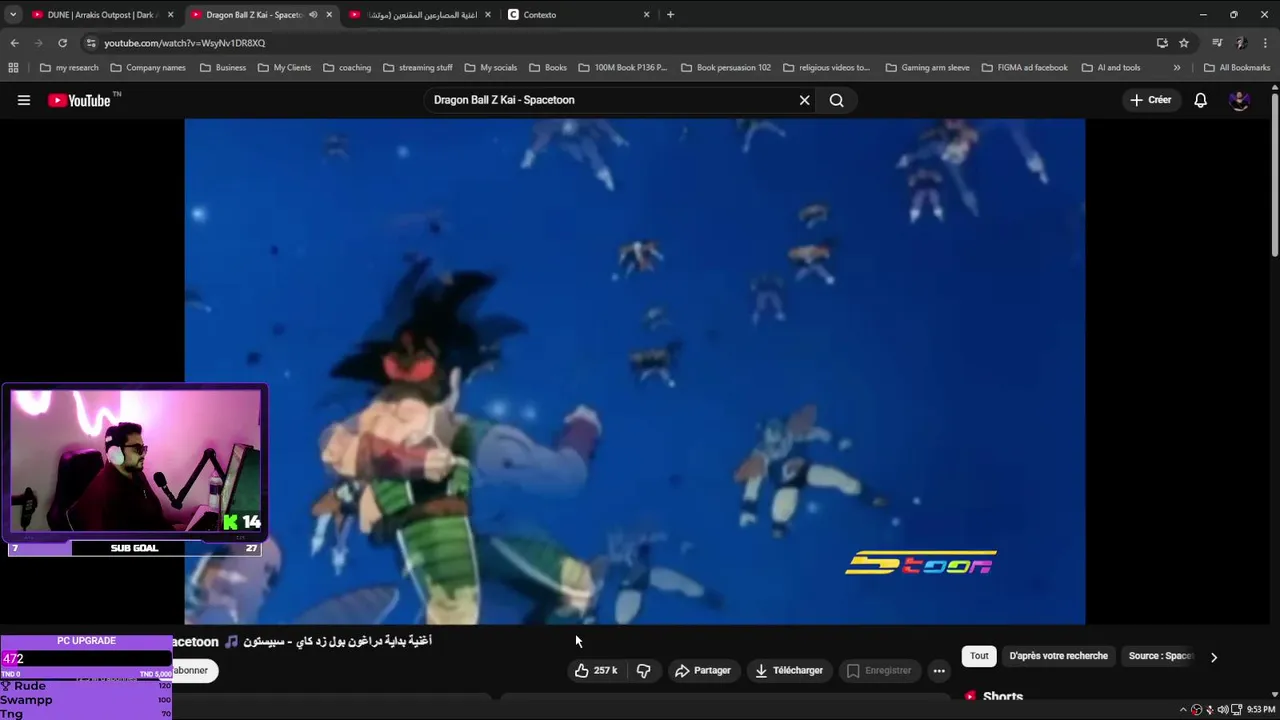Open the 'Company names' bookmark folder
1280x720 pixels.
pos(148,68)
